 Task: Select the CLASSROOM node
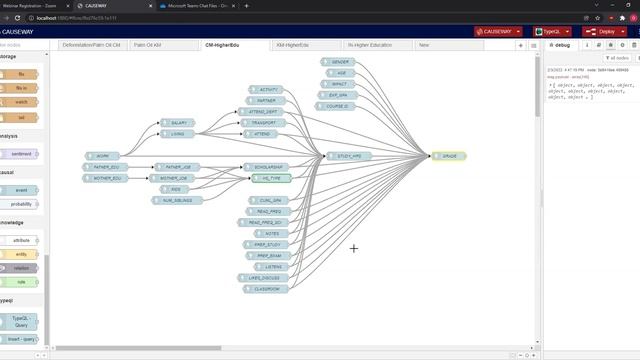(266, 289)
